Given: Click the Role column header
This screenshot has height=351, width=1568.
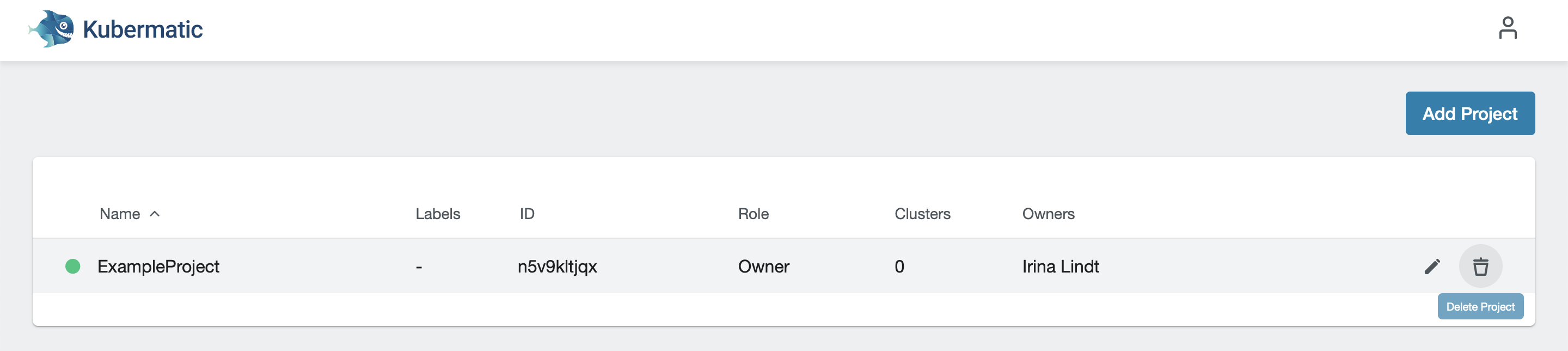Looking at the screenshot, I should pyautogui.click(x=753, y=214).
